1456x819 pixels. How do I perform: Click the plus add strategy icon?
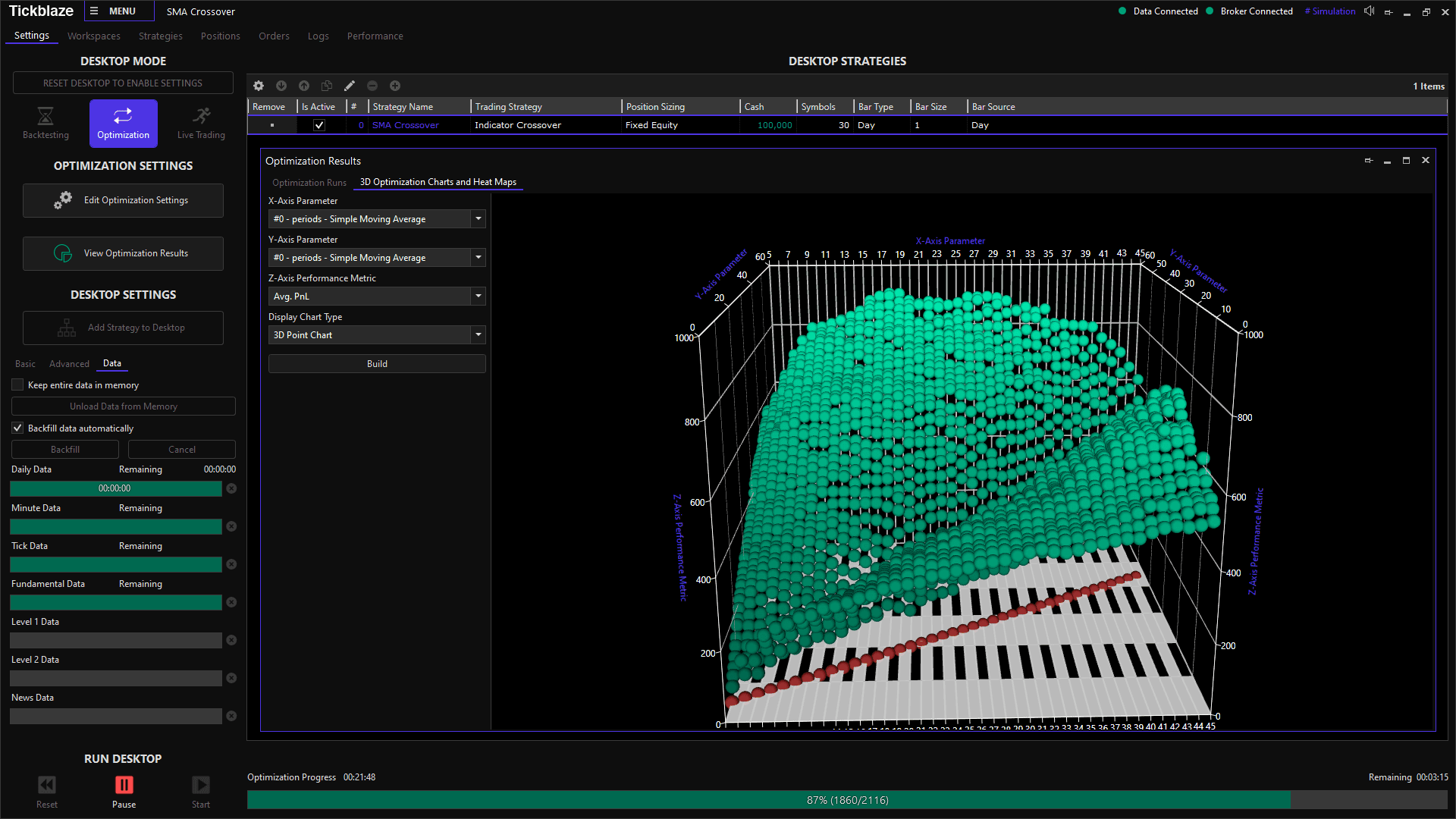(x=395, y=86)
